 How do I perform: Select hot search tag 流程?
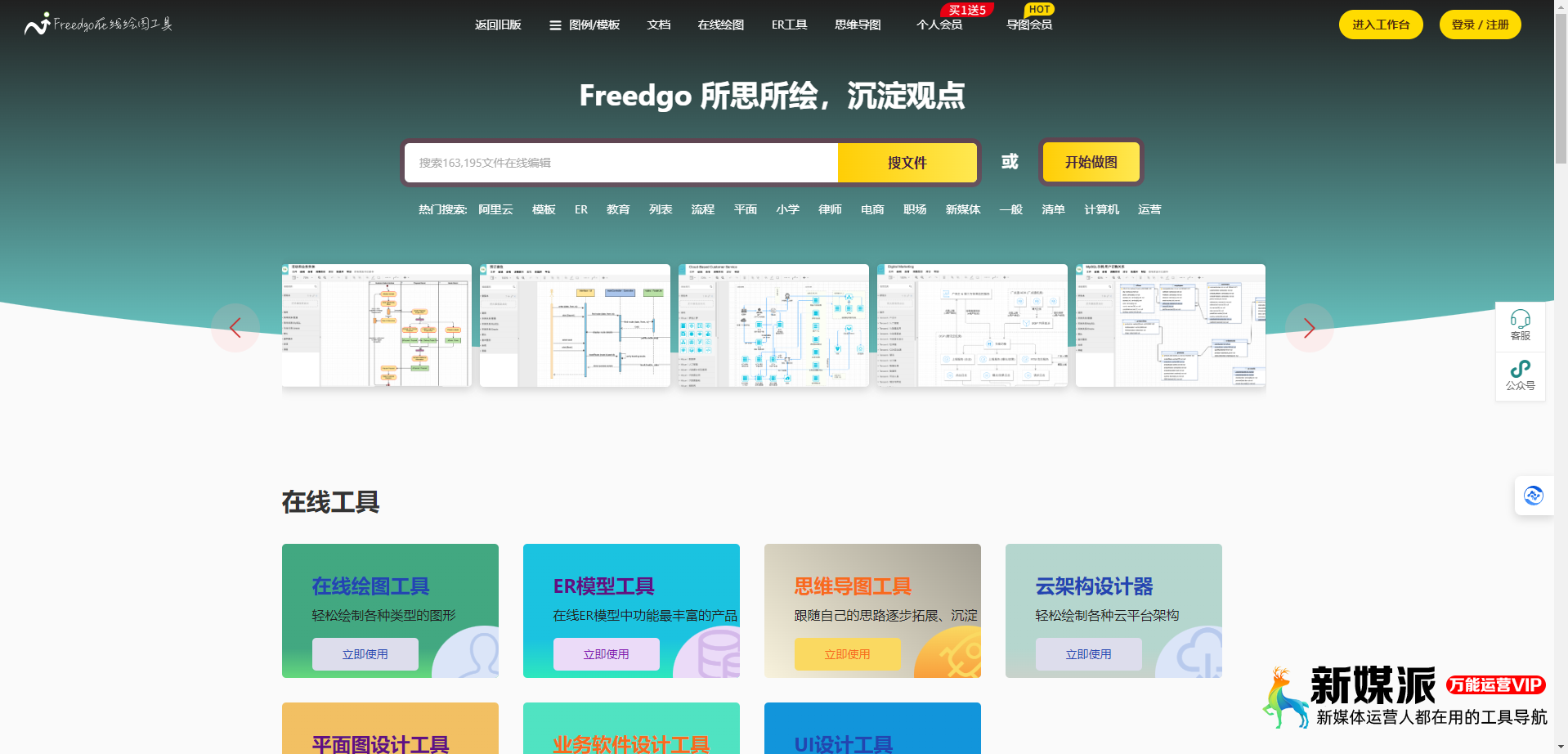pos(703,209)
